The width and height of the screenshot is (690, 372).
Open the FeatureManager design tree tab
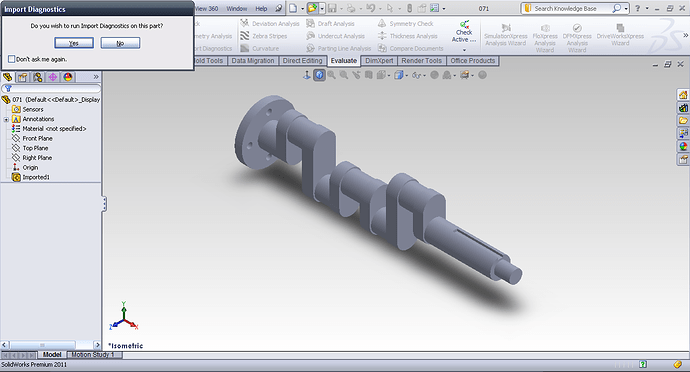7,77
